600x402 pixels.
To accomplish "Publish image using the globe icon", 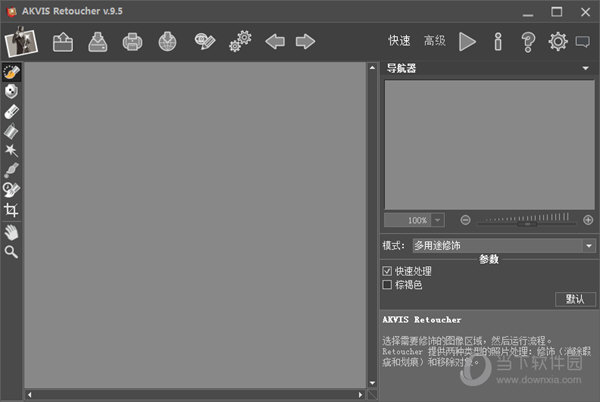I will (x=168, y=42).
